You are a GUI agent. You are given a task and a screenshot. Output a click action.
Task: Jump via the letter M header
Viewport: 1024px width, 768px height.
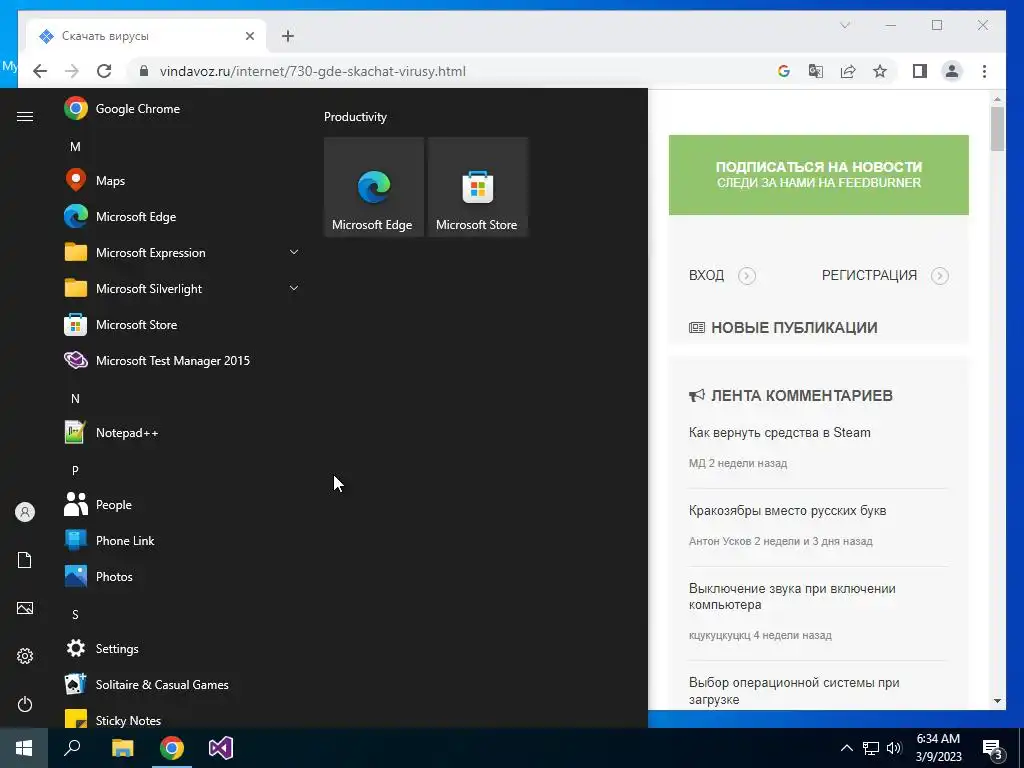pos(75,147)
